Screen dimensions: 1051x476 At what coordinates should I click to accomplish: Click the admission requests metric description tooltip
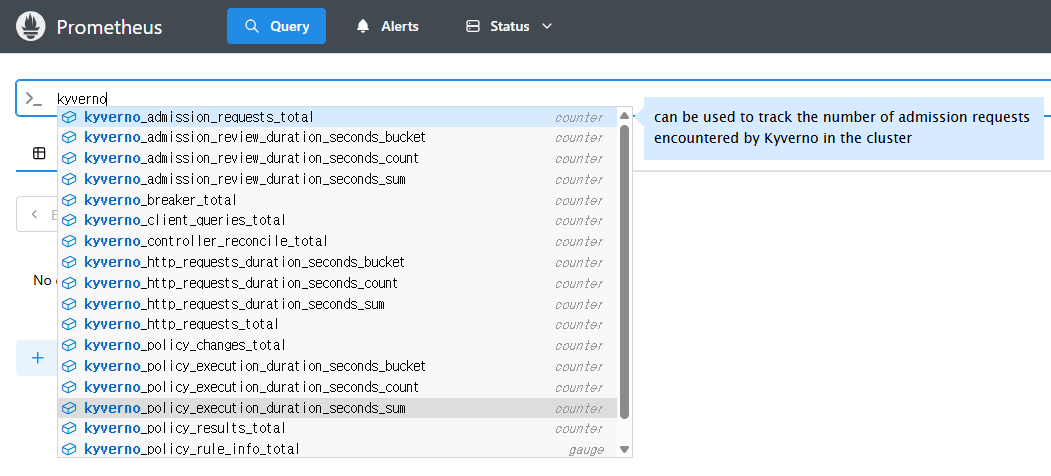(844, 127)
